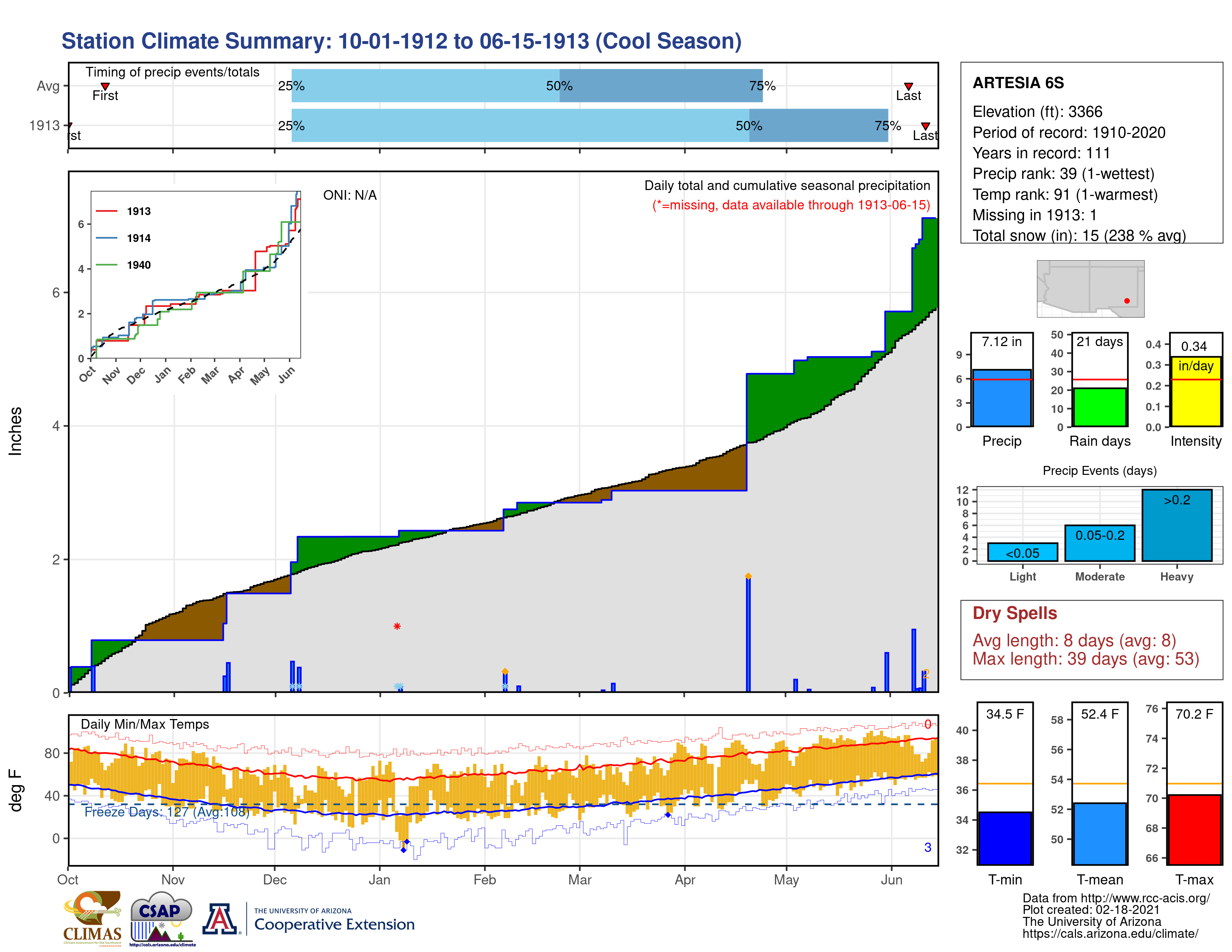Click the state locator map thumbnail

click(x=1091, y=288)
